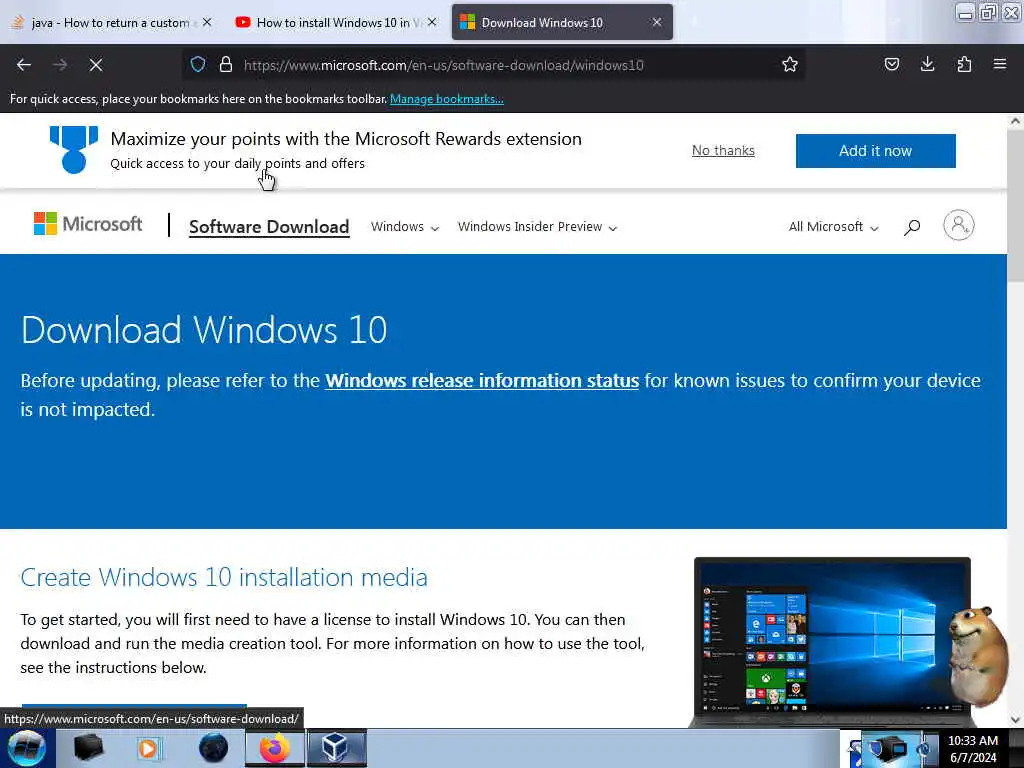Open the Windows Start button
1024x768 pixels.
[x=26, y=748]
